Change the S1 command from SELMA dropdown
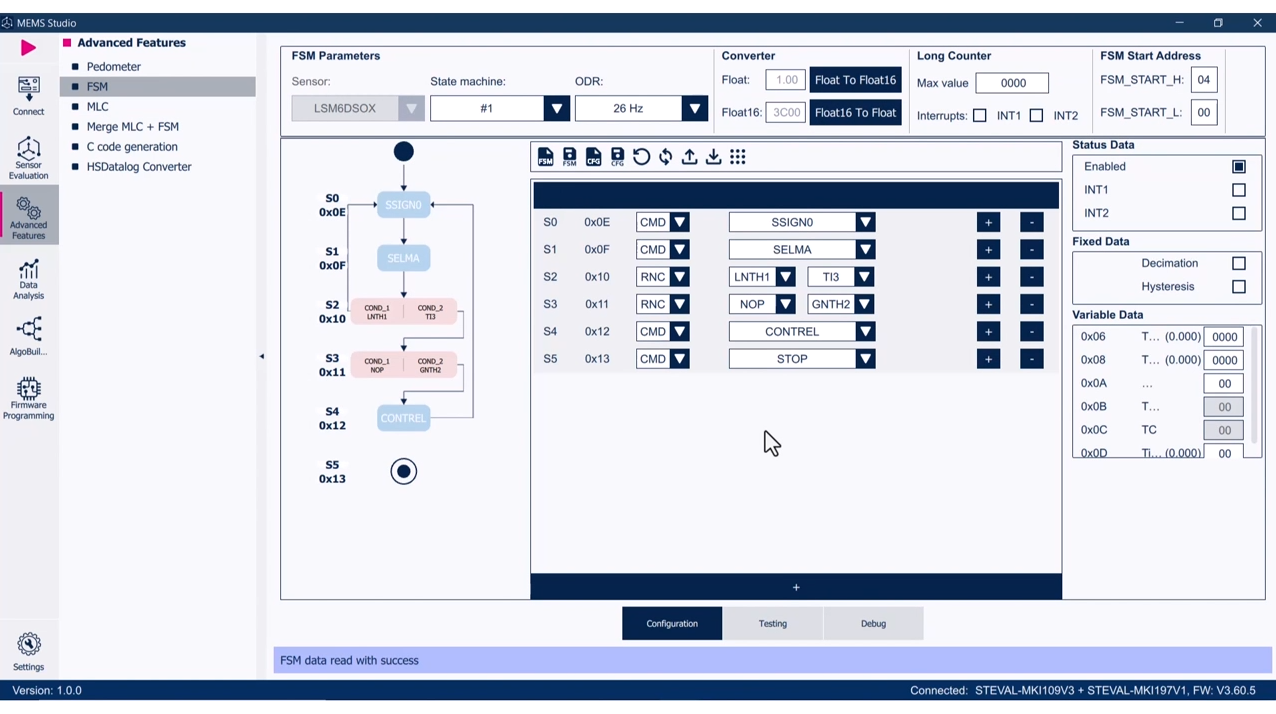 click(x=864, y=249)
